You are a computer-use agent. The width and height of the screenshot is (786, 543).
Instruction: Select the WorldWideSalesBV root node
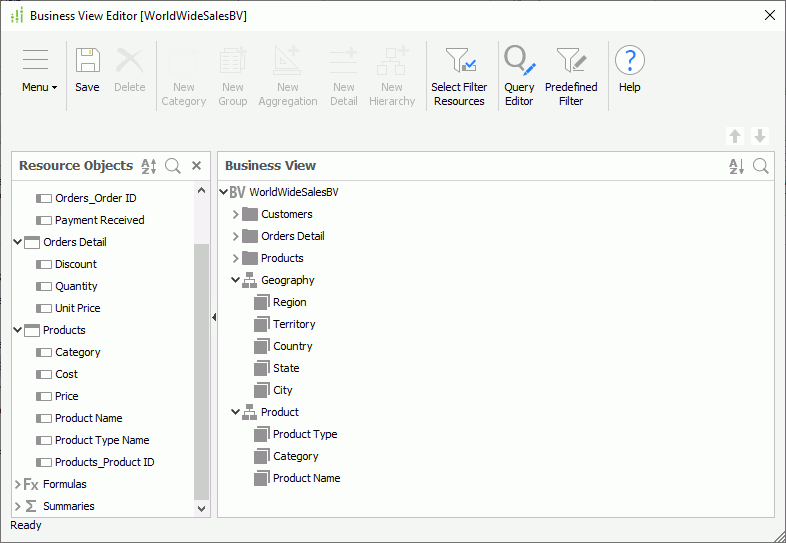[293, 192]
